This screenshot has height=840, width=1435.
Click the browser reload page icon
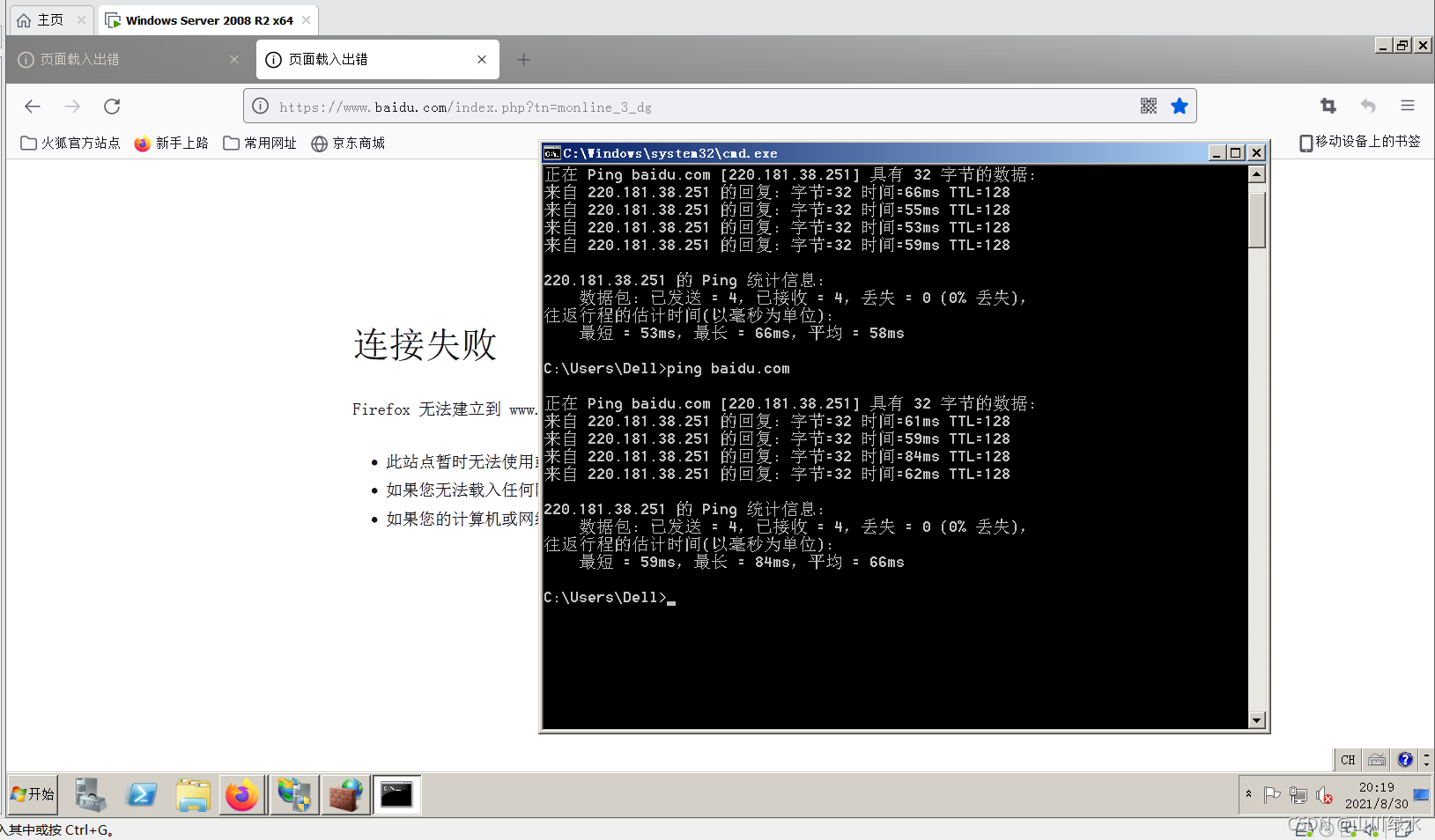coord(112,107)
